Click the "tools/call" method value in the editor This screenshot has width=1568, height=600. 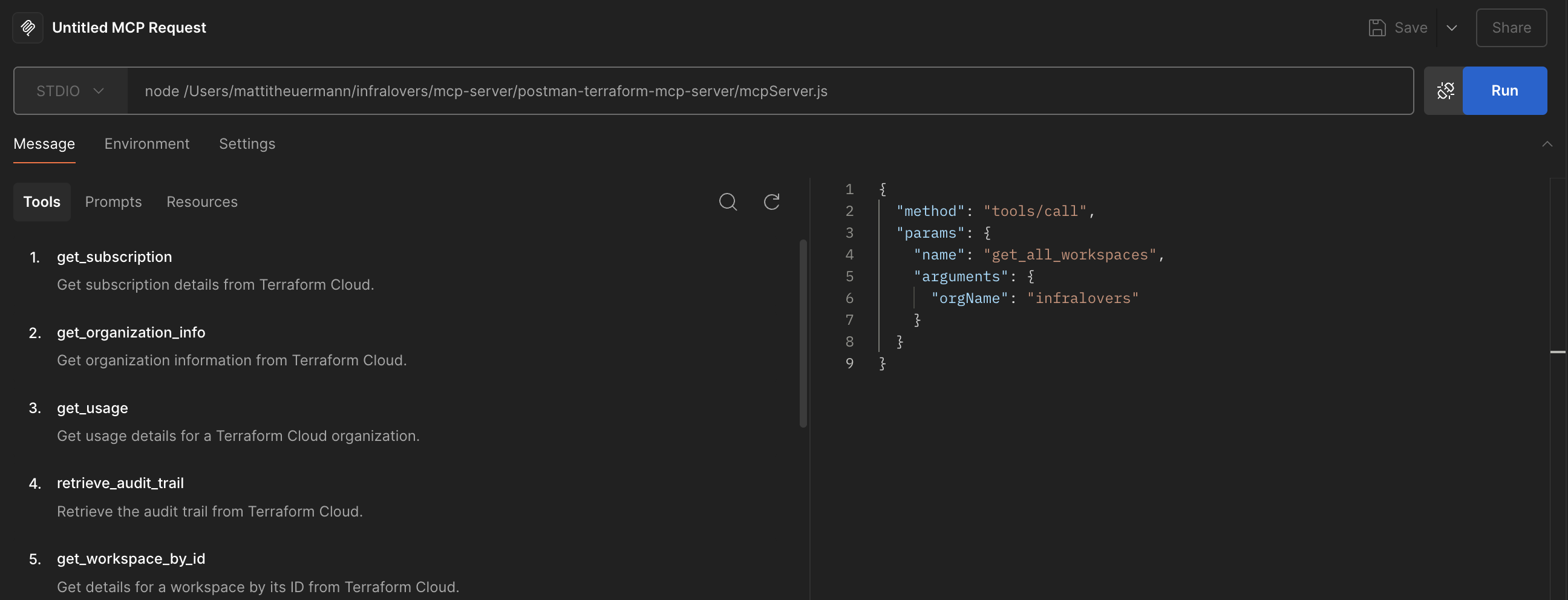(x=1035, y=211)
